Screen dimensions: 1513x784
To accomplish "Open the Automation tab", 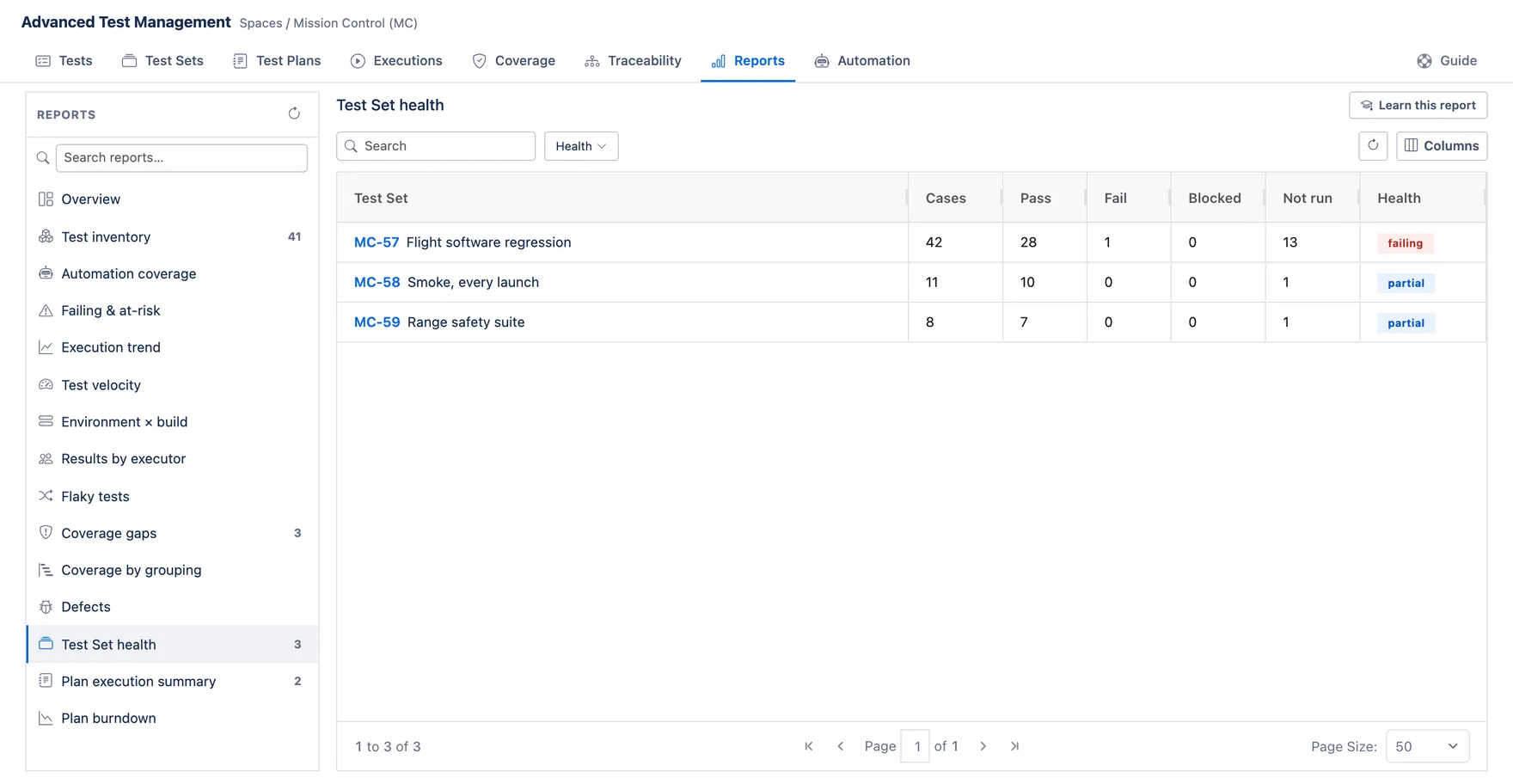I will pos(862,61).
